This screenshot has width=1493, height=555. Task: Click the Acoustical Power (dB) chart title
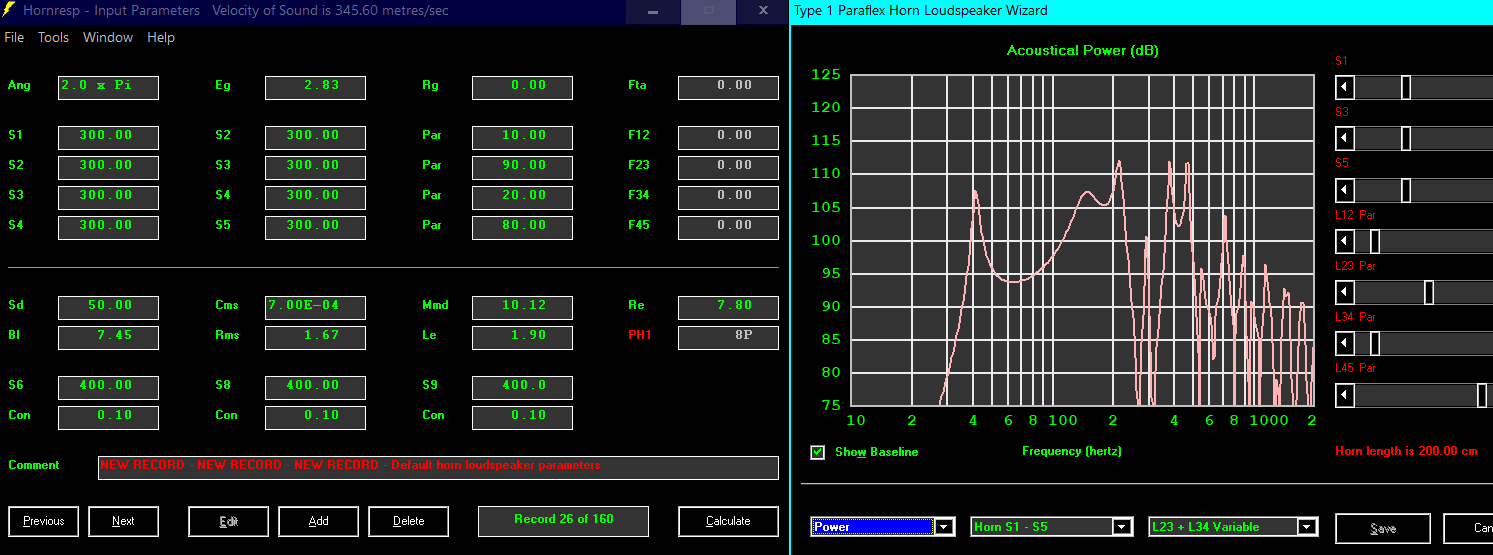pyautogui.click(x=1083, y=50)
